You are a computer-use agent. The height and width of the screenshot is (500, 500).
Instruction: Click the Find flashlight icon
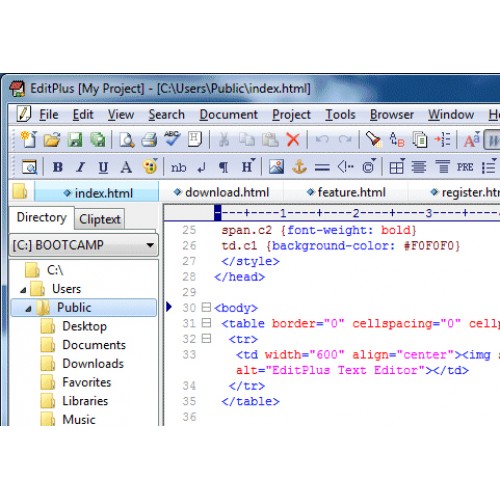(373, 139)
